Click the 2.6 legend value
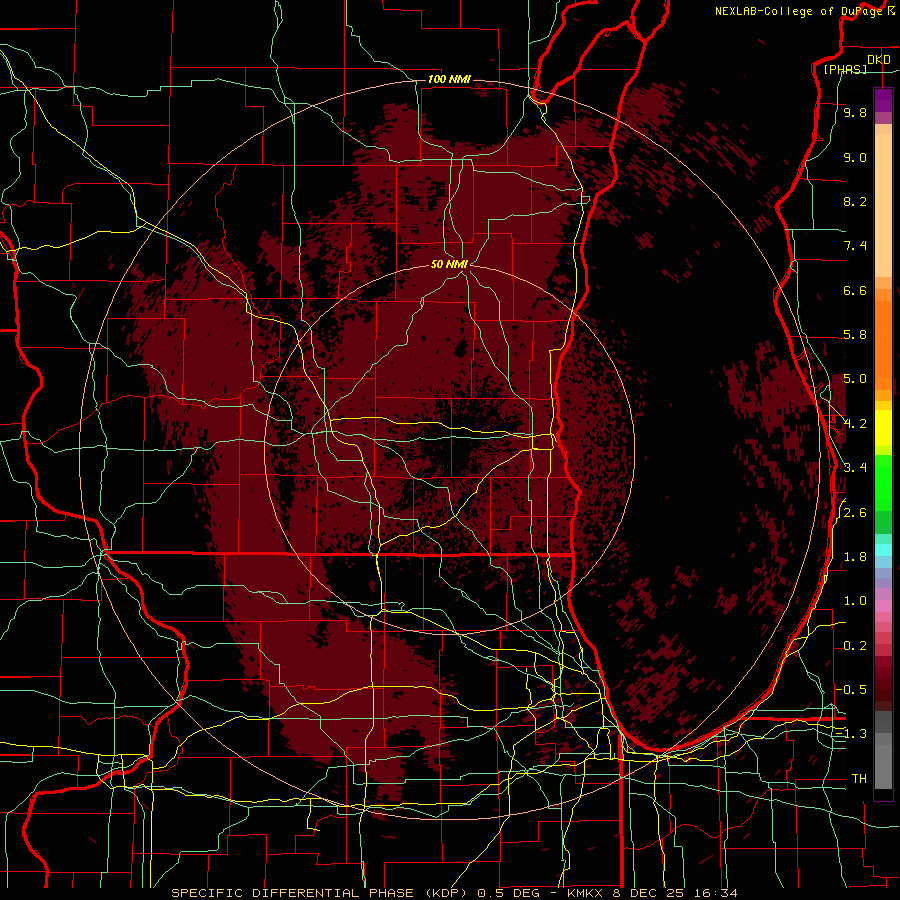 click(855, 513)
